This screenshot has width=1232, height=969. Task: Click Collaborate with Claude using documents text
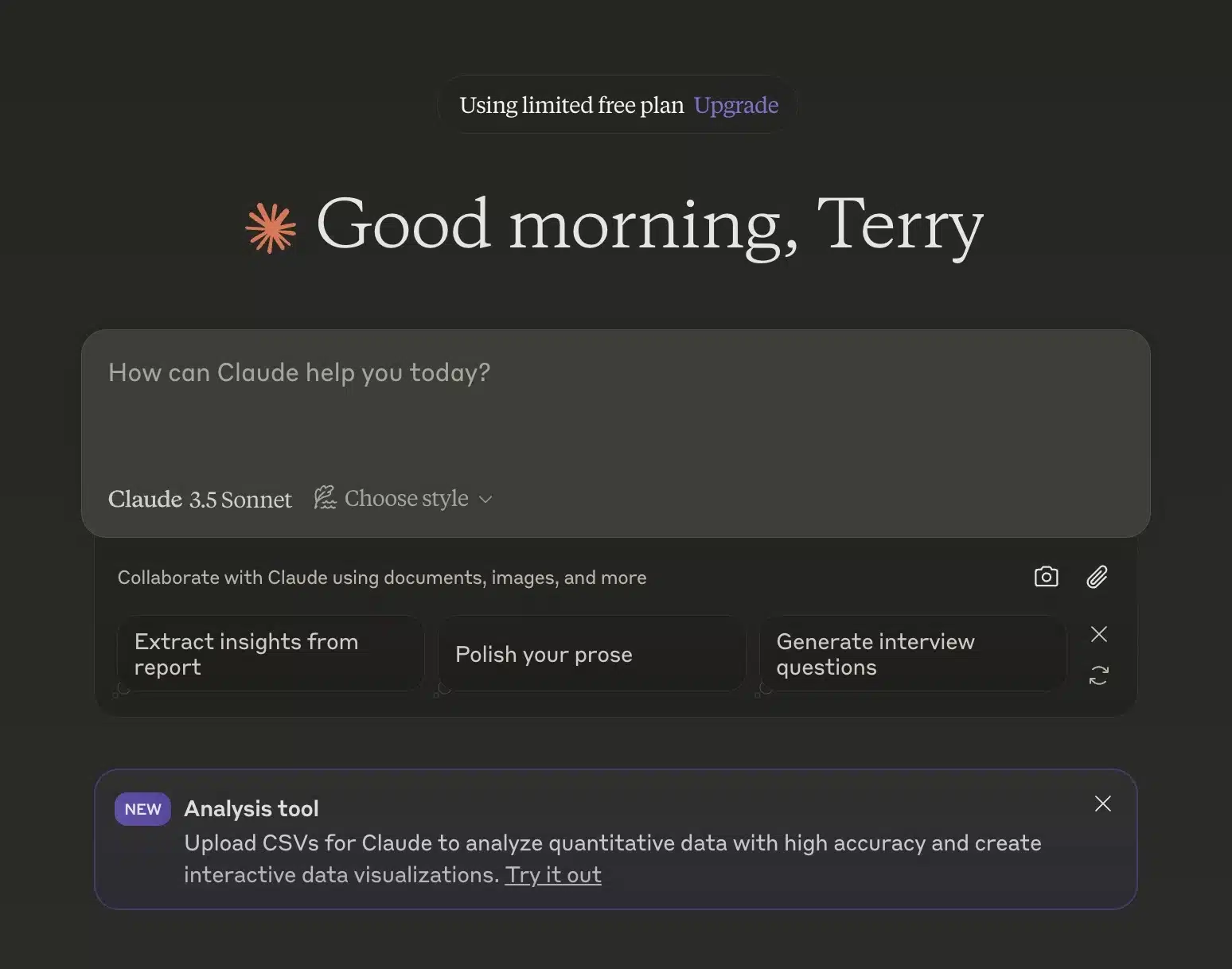click(382, 578)
